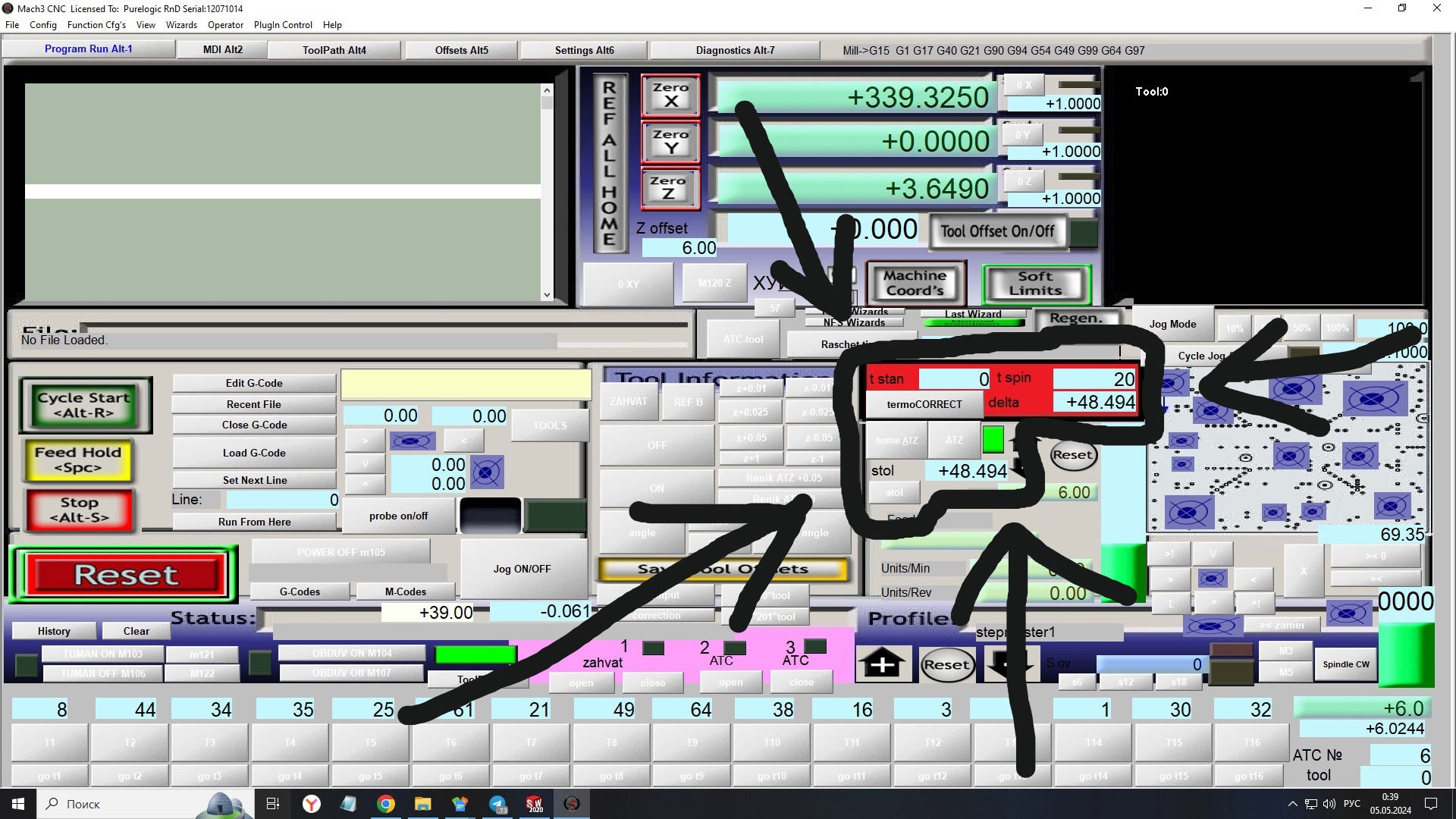Click the oval Reset button beside stol value

click(1072, 455)
